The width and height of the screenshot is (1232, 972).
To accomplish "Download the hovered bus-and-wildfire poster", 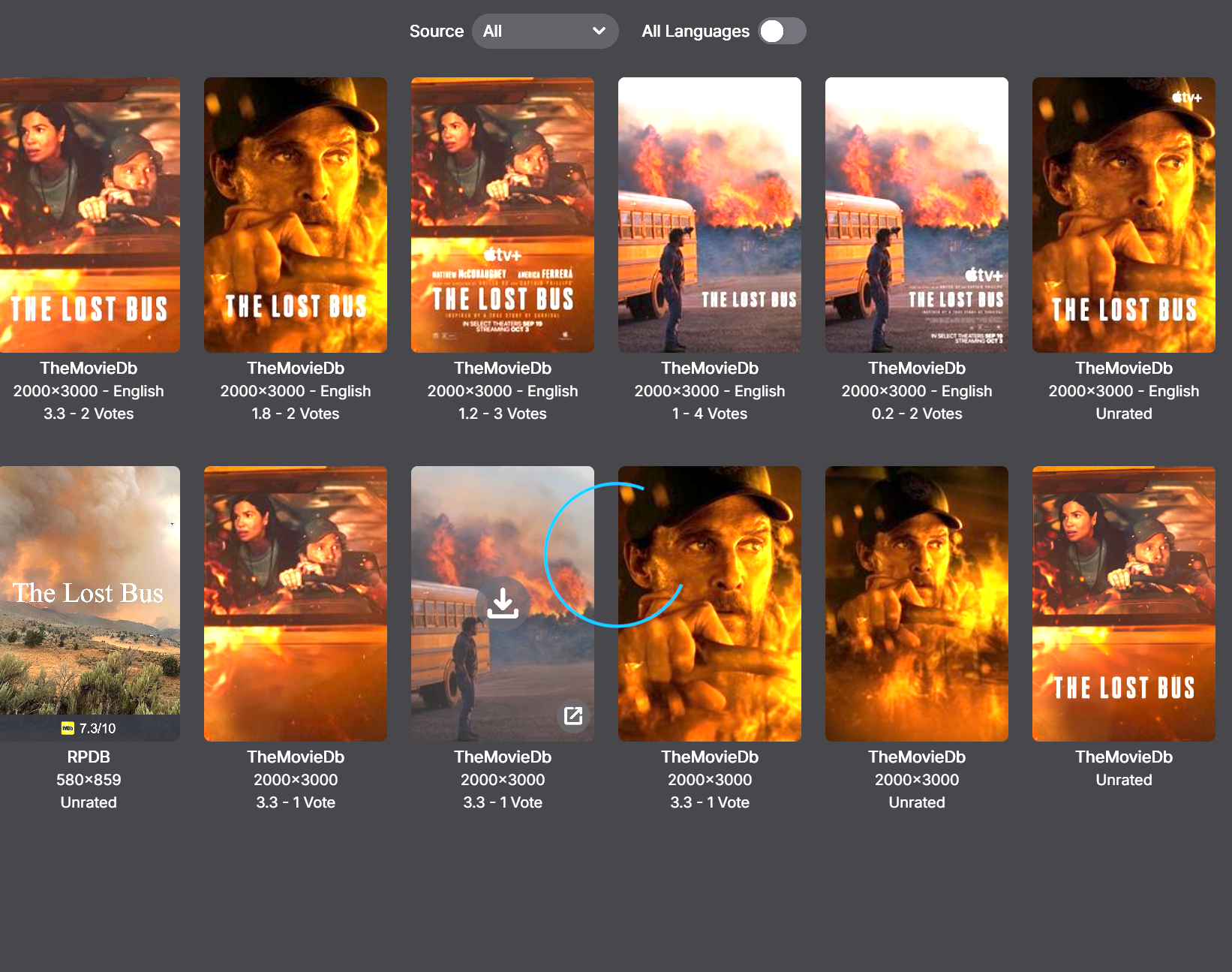I will point(503,603).
